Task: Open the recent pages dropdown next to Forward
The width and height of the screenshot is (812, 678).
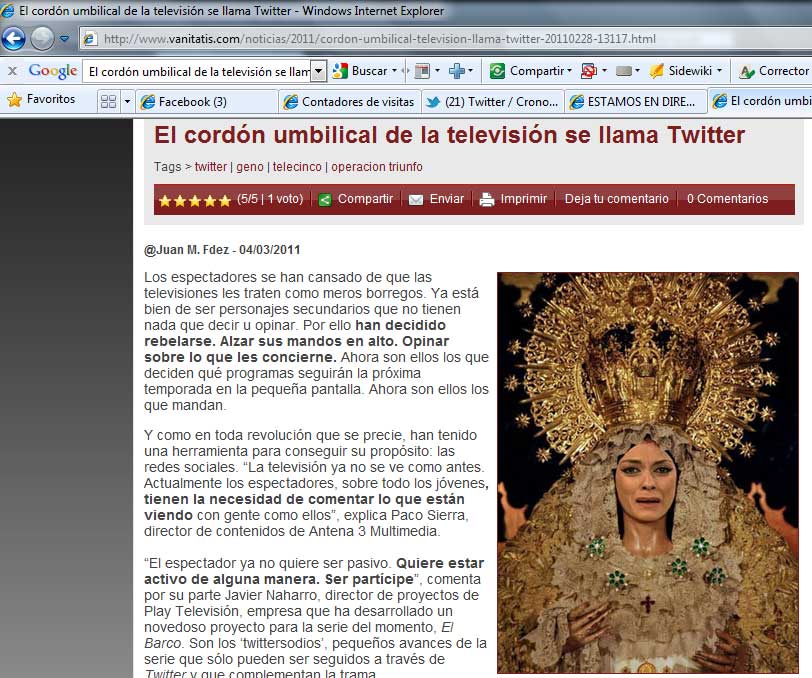Action: 64,39
